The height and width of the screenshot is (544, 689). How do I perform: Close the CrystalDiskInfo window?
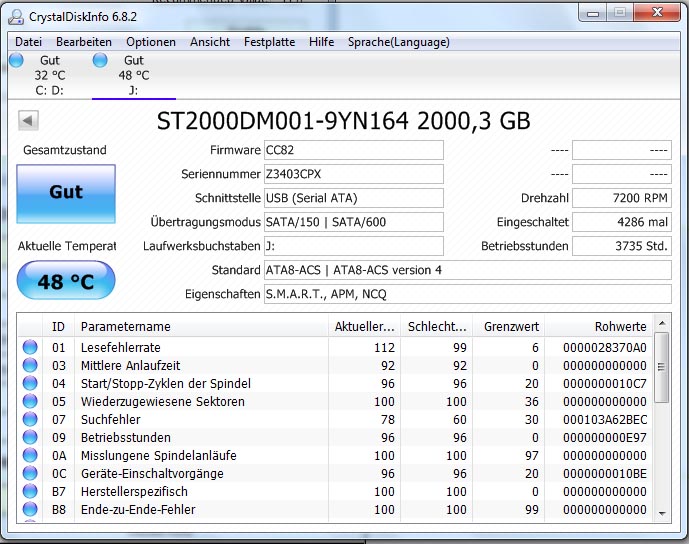tap(657, 14)
